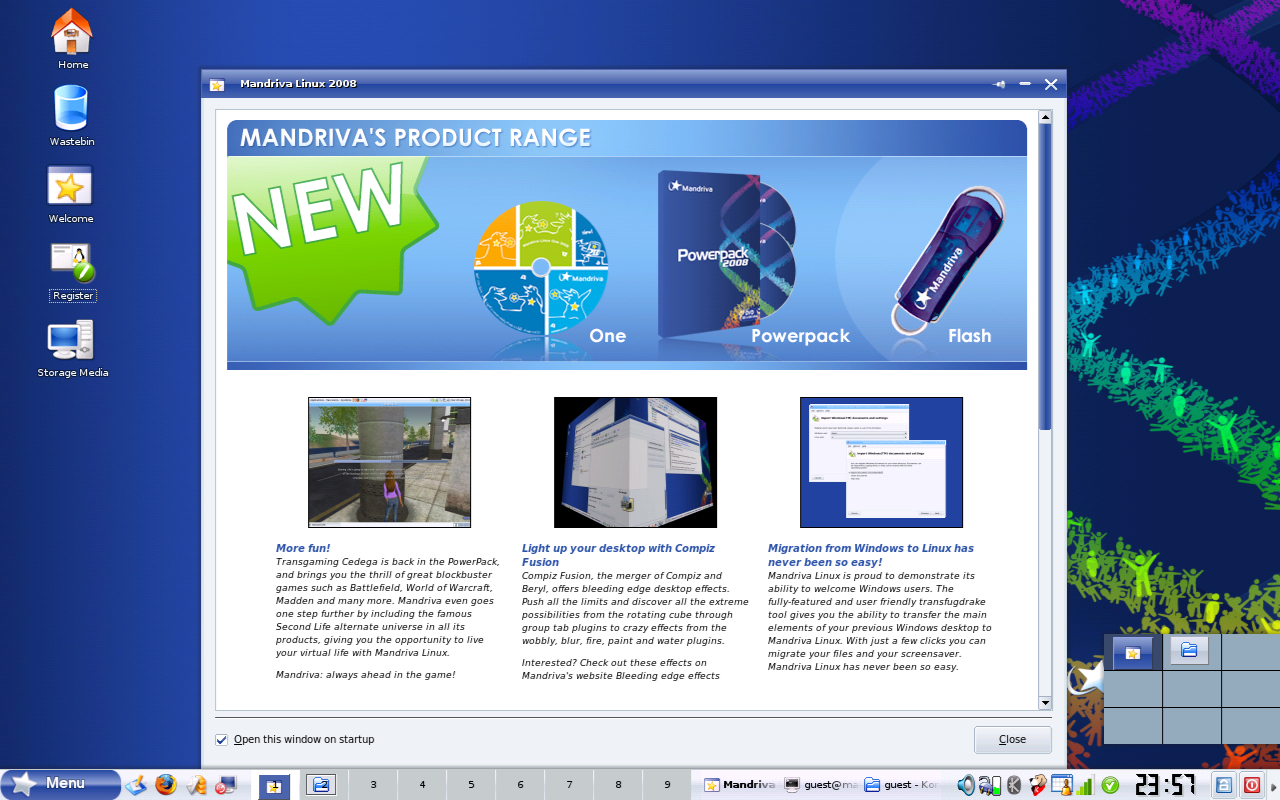Click the folder window in desktop grid preview
The image size is (1280, 800).
point(1189,650)
